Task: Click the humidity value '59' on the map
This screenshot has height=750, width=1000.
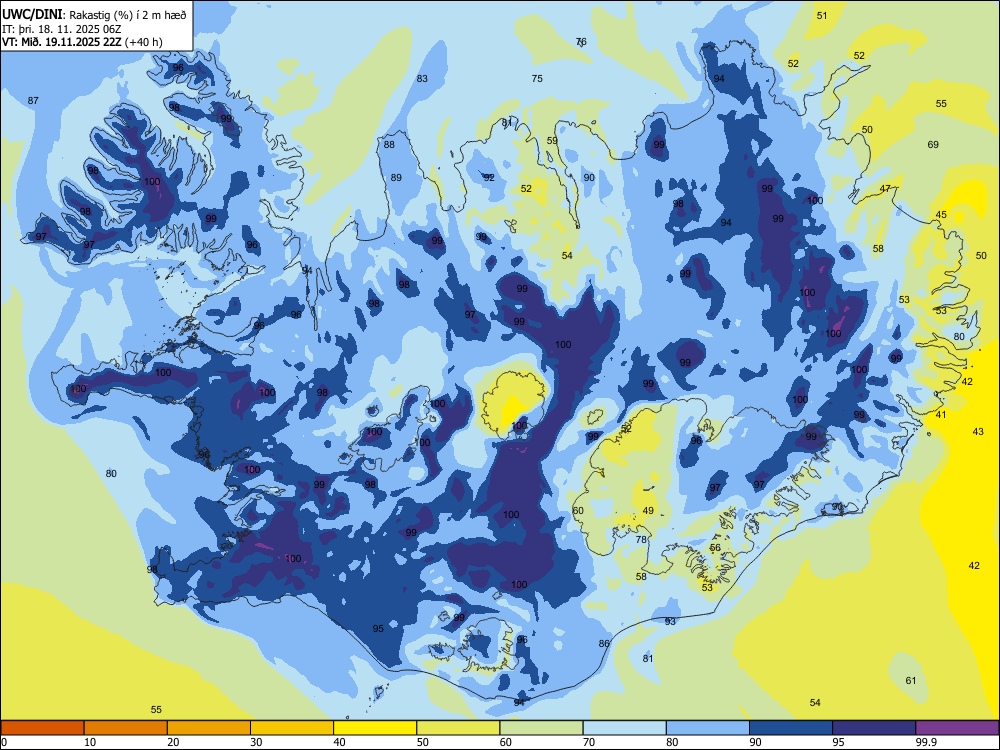Action: point(552,140)
